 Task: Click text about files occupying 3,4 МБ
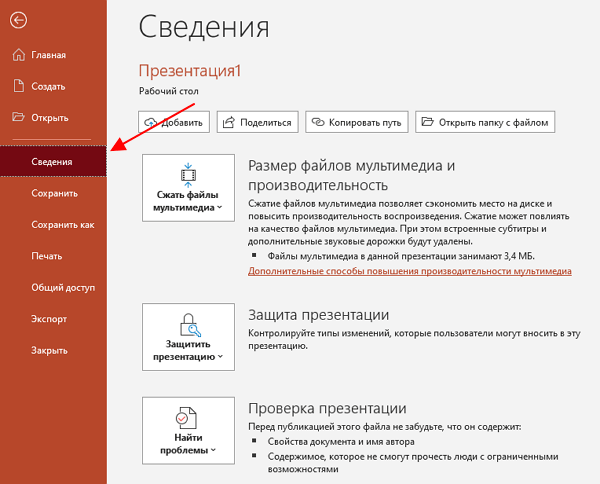tap(401, 256)
